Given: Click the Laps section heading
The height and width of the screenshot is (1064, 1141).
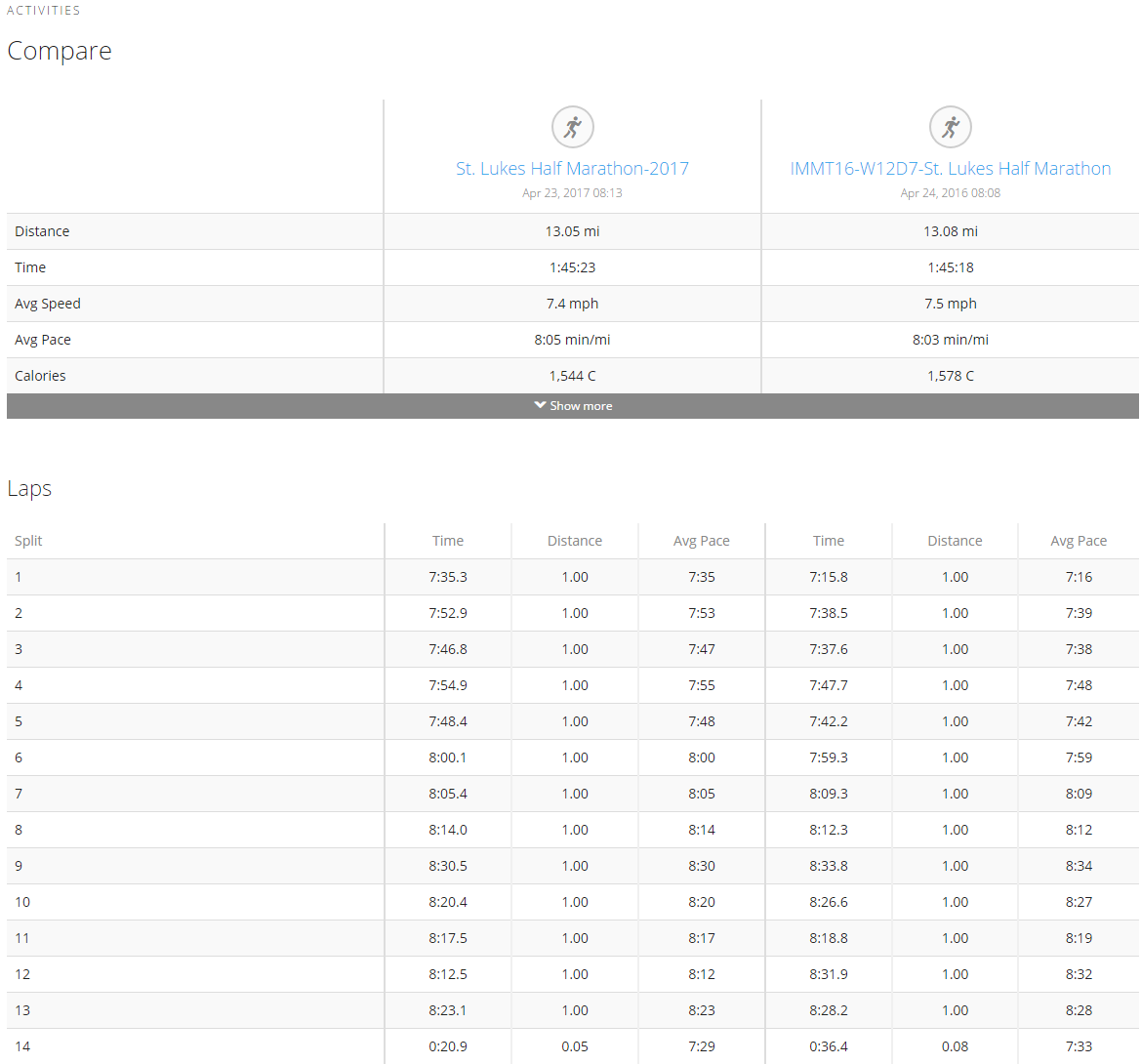Looking at the screenshot, I should pyautogui.click(x=29, y=489).
